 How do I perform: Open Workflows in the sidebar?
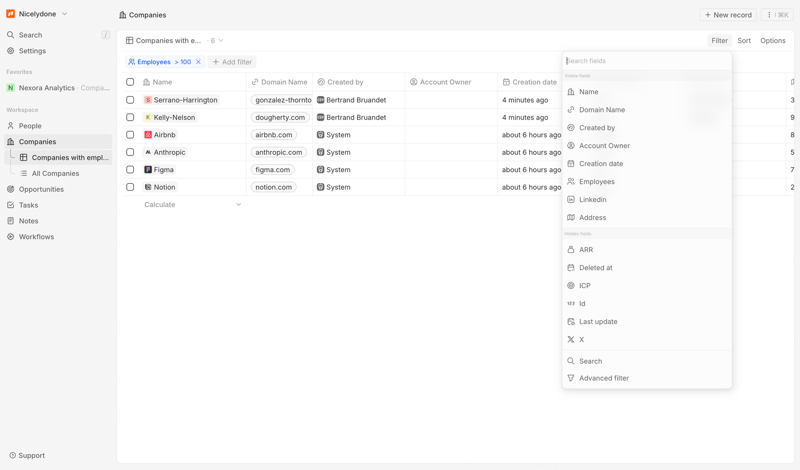click(58, 236)
